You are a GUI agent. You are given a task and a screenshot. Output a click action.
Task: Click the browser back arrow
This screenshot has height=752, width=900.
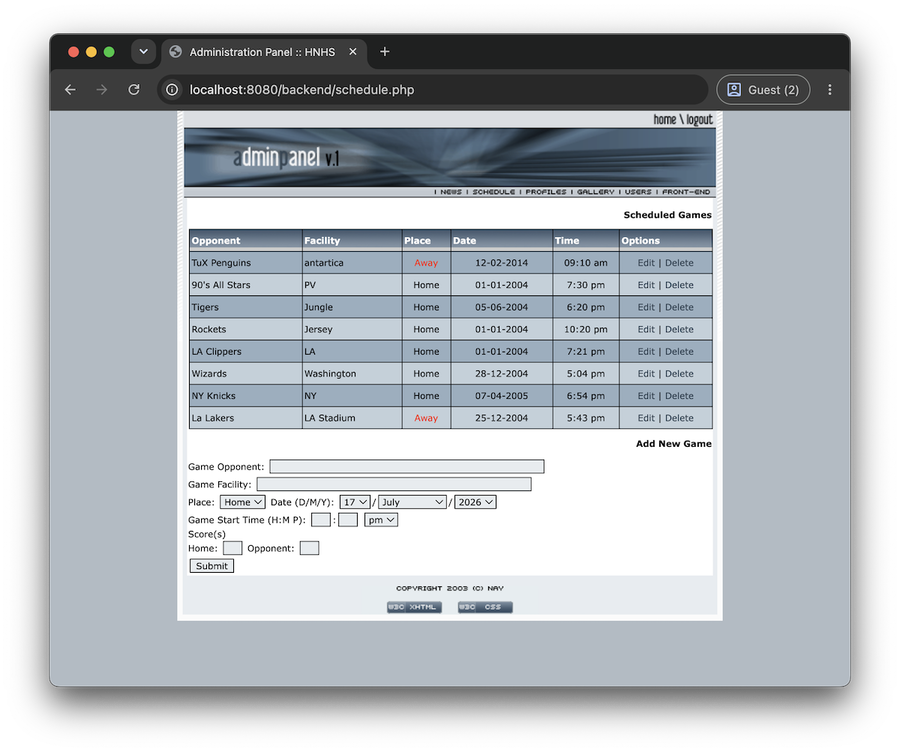coord(70,90)
